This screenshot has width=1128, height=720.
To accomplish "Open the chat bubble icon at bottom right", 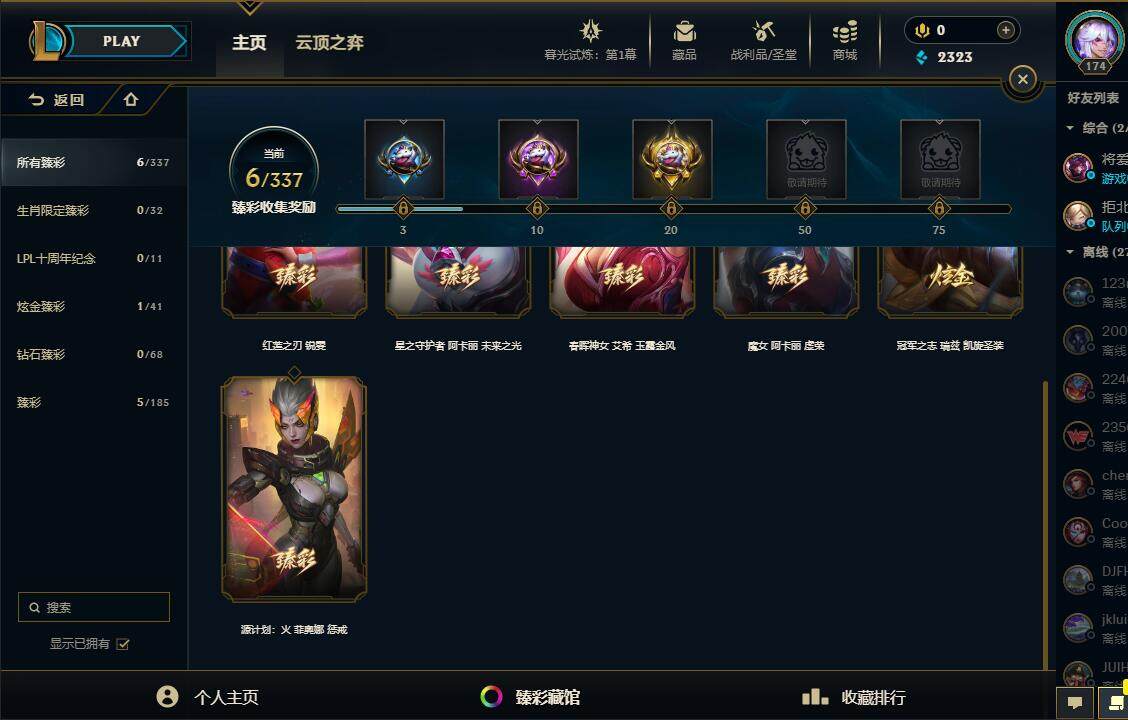I will (1075, 703).
